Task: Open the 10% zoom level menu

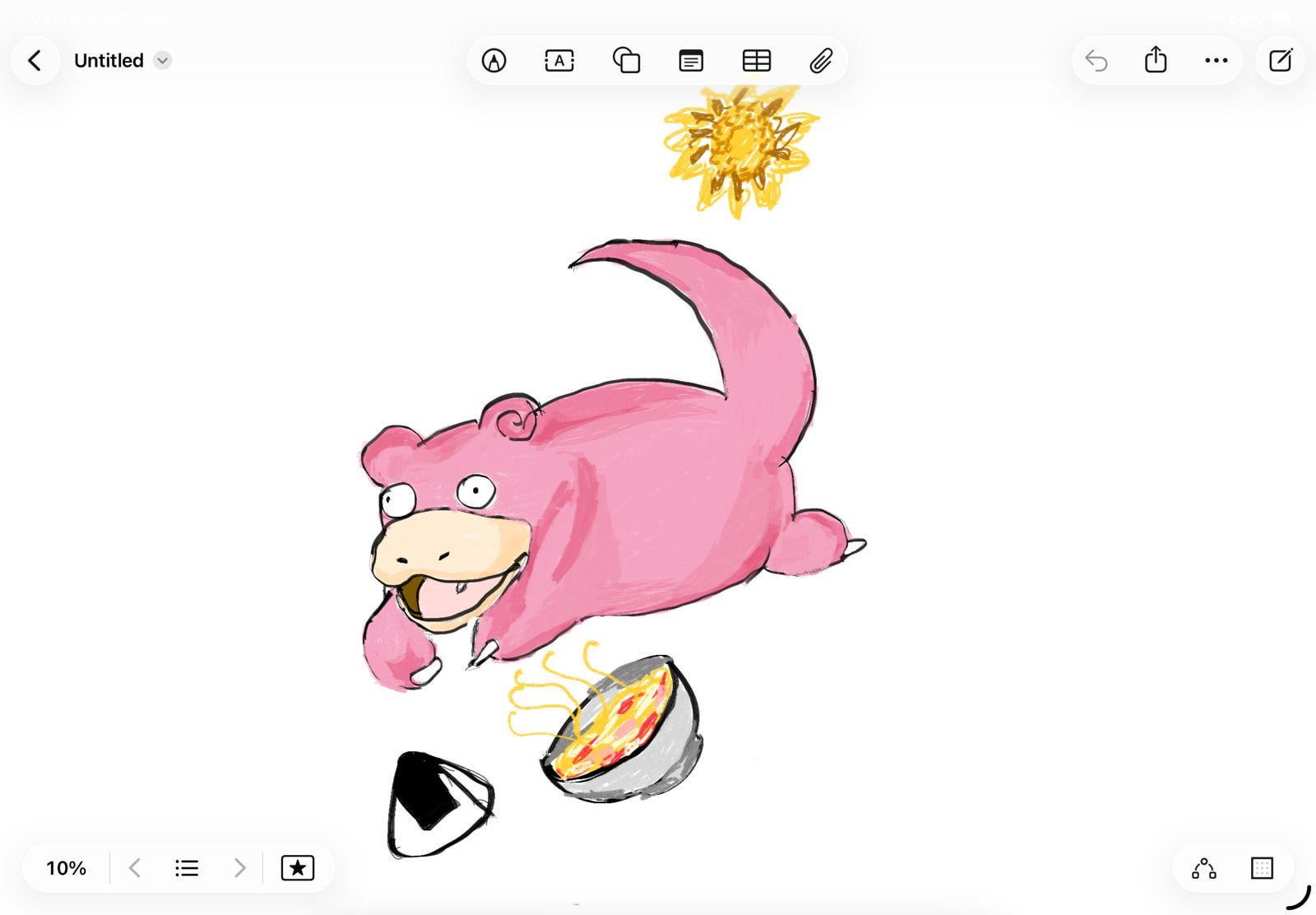Action: 66,868
